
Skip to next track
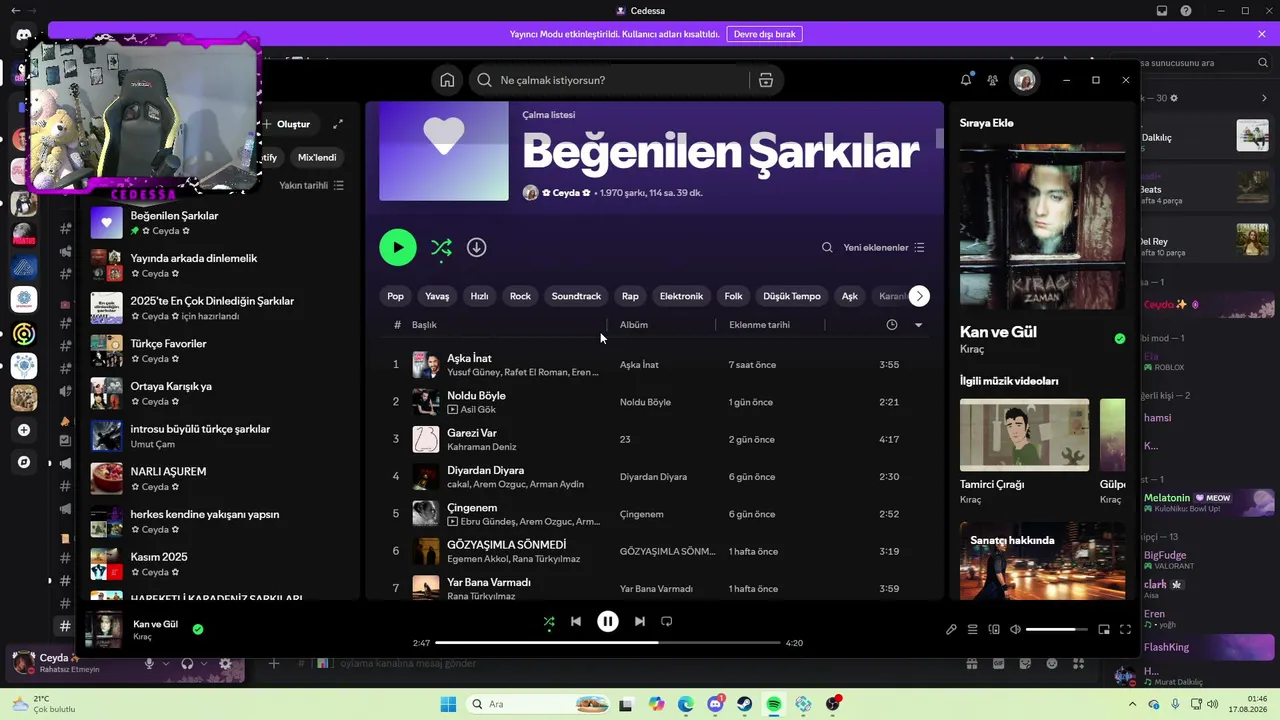click(x=640, y=621)
